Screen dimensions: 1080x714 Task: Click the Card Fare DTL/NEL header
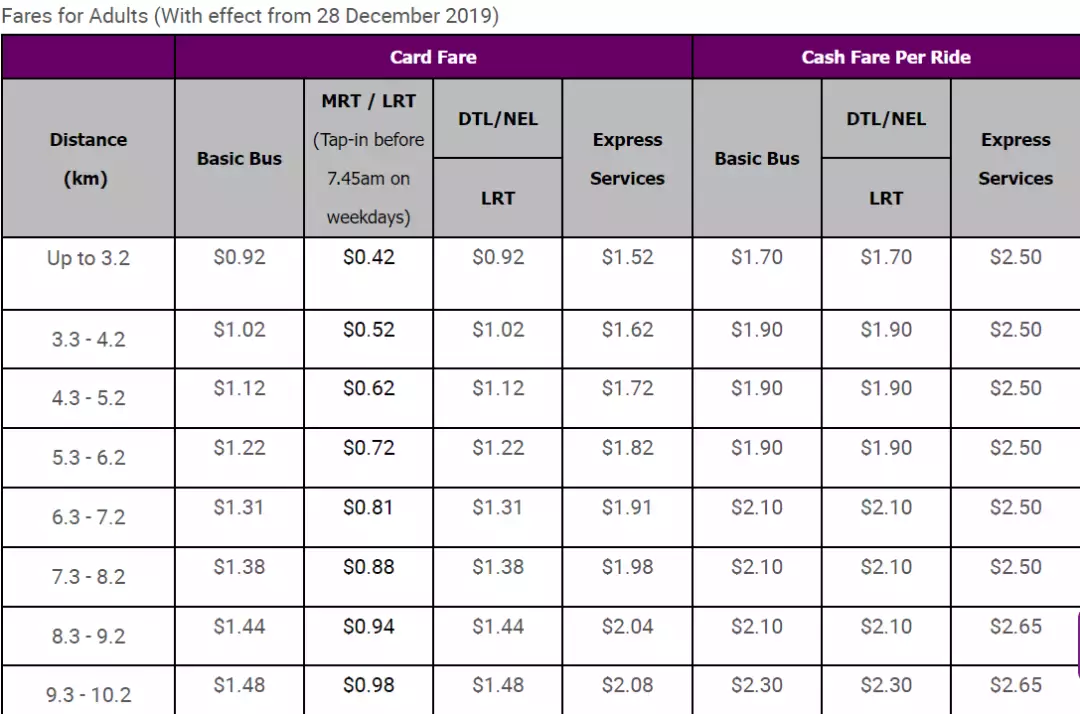point(498,119)
